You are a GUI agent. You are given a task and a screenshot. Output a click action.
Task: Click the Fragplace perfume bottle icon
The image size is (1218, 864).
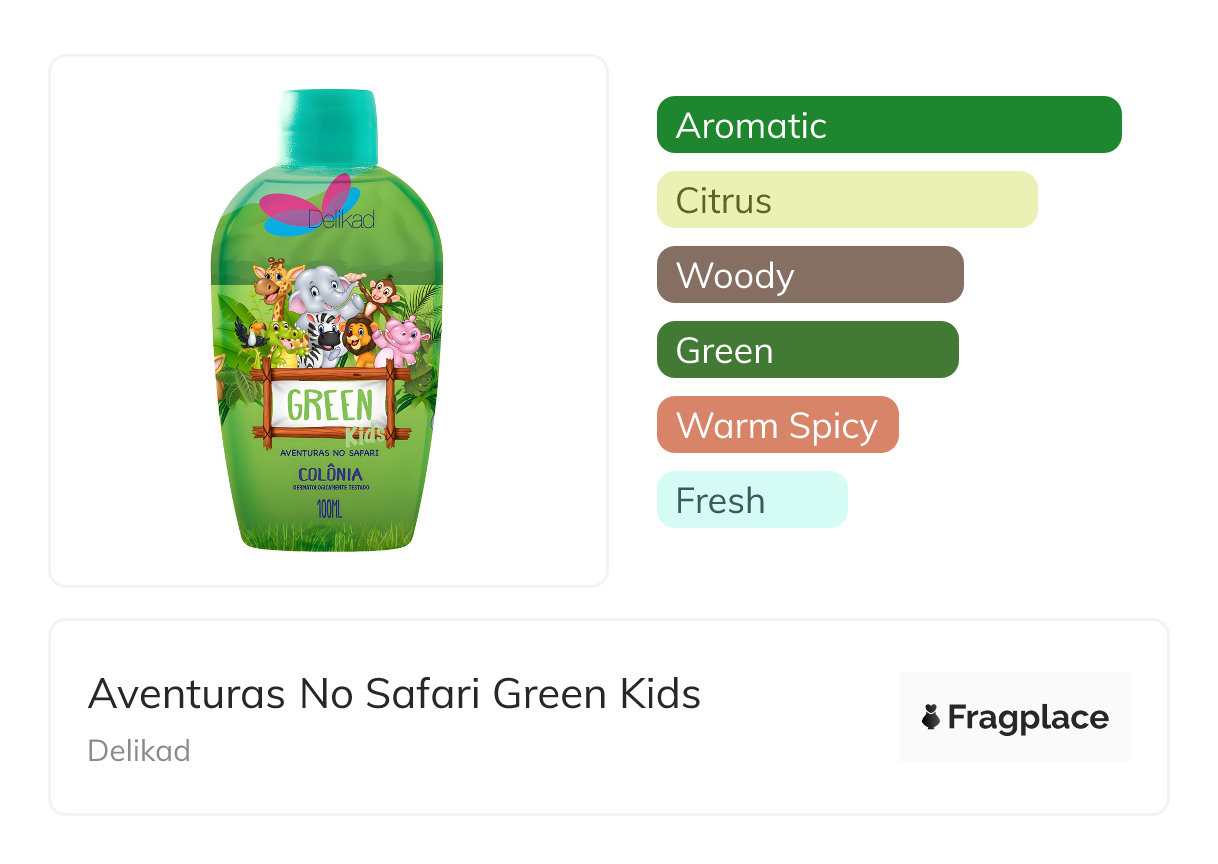tap(931, 717)
